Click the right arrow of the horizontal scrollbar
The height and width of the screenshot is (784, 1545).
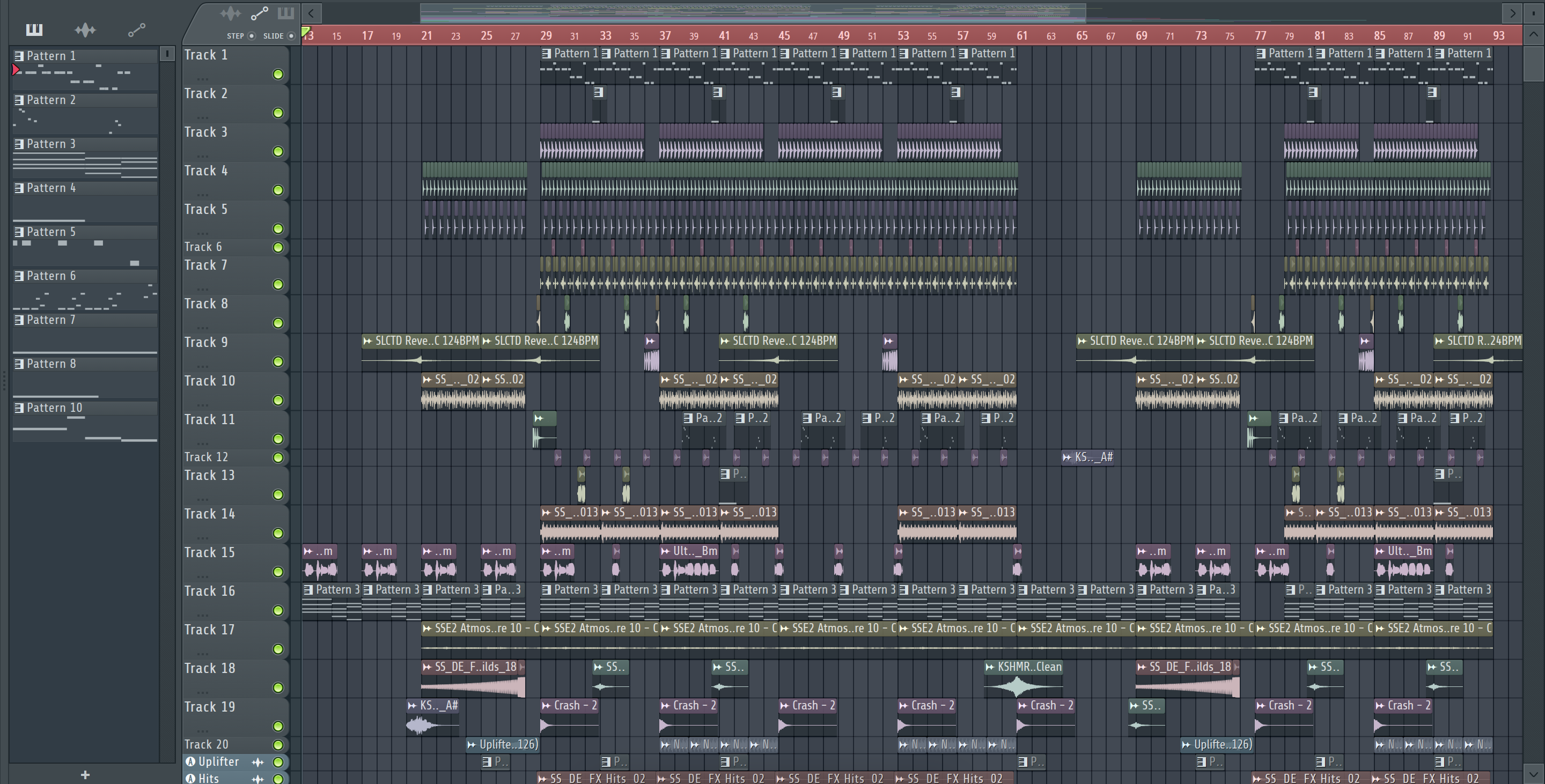click(1512, 13)
